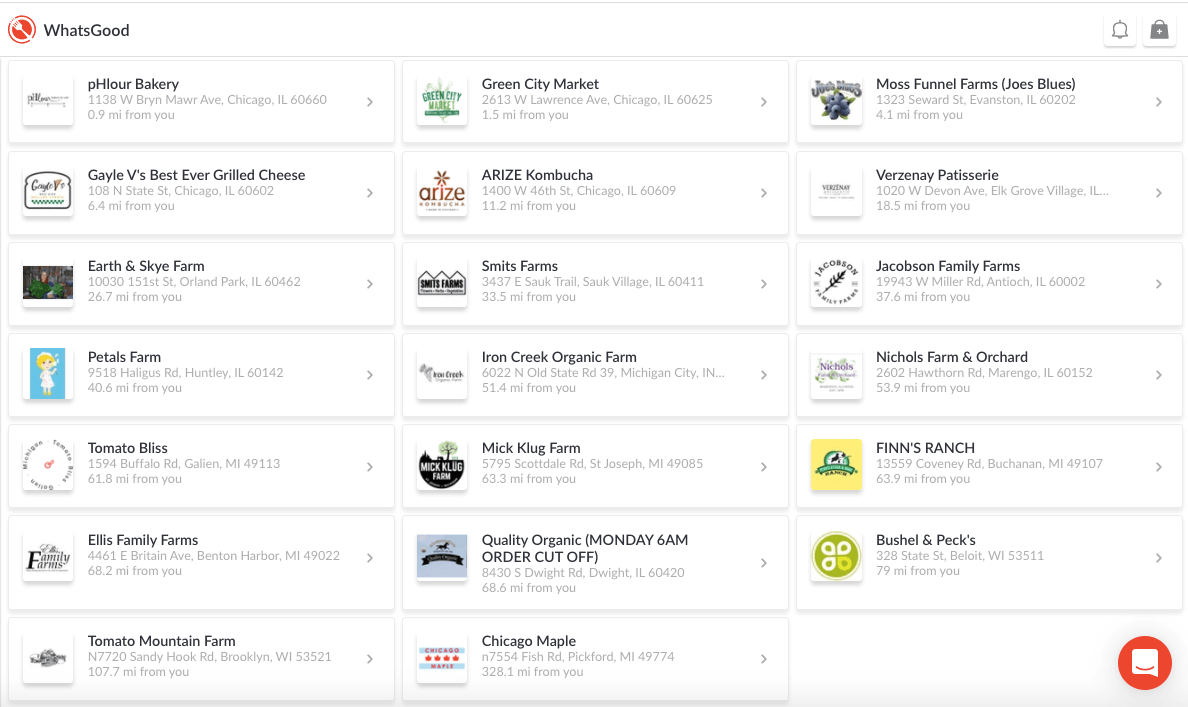Open Bushel & Peck's chevron arrow
The width and height of the screenshot is (1188, 707).
(1158, 558)
